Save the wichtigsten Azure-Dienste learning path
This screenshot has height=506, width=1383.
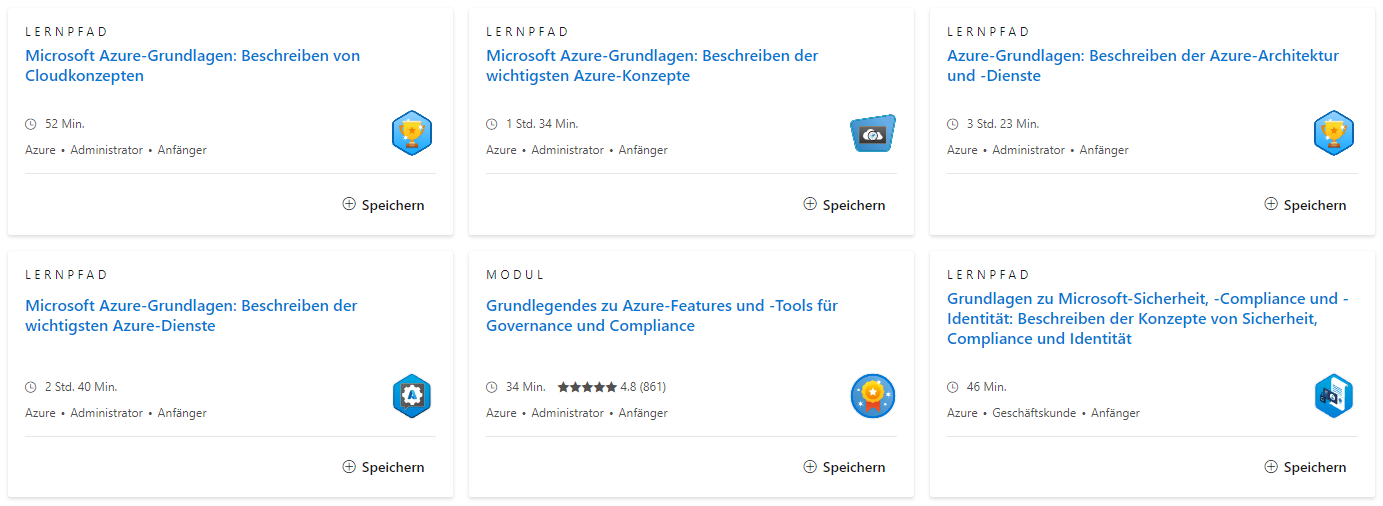click(383, 467)
